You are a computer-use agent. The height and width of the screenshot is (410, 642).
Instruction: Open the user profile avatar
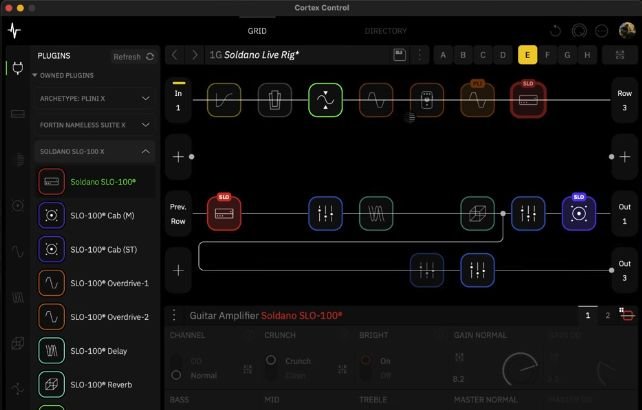627,31
